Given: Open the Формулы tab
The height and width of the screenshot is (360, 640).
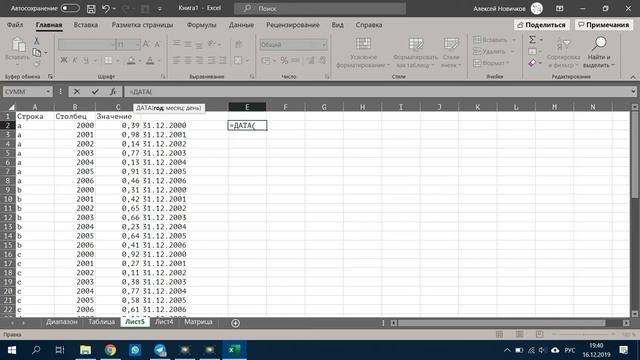Looking at the screenshot, I should 201,25.
